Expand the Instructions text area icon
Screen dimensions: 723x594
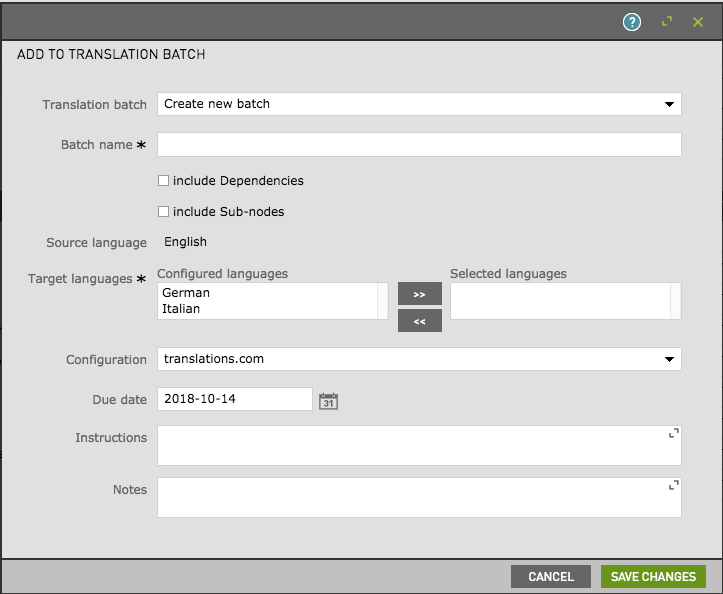(673, 433)
